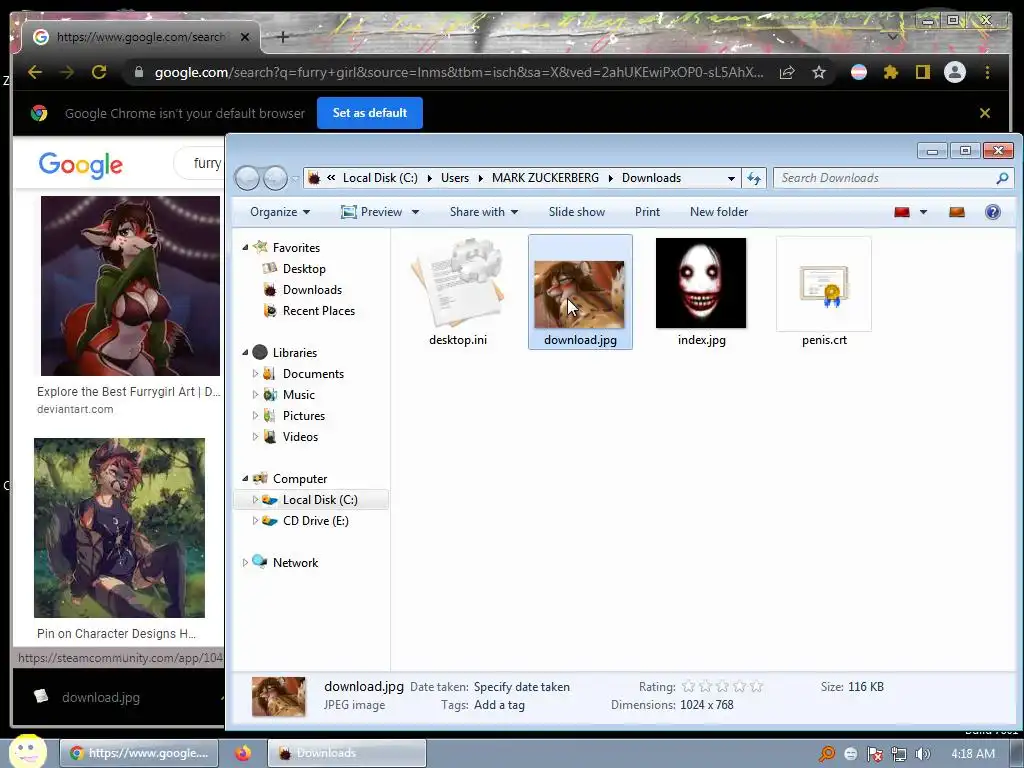Open the first deviantart image result
Image resolution: width=1024 pixels, height=768 pixels.
click(x=130, y=286)
